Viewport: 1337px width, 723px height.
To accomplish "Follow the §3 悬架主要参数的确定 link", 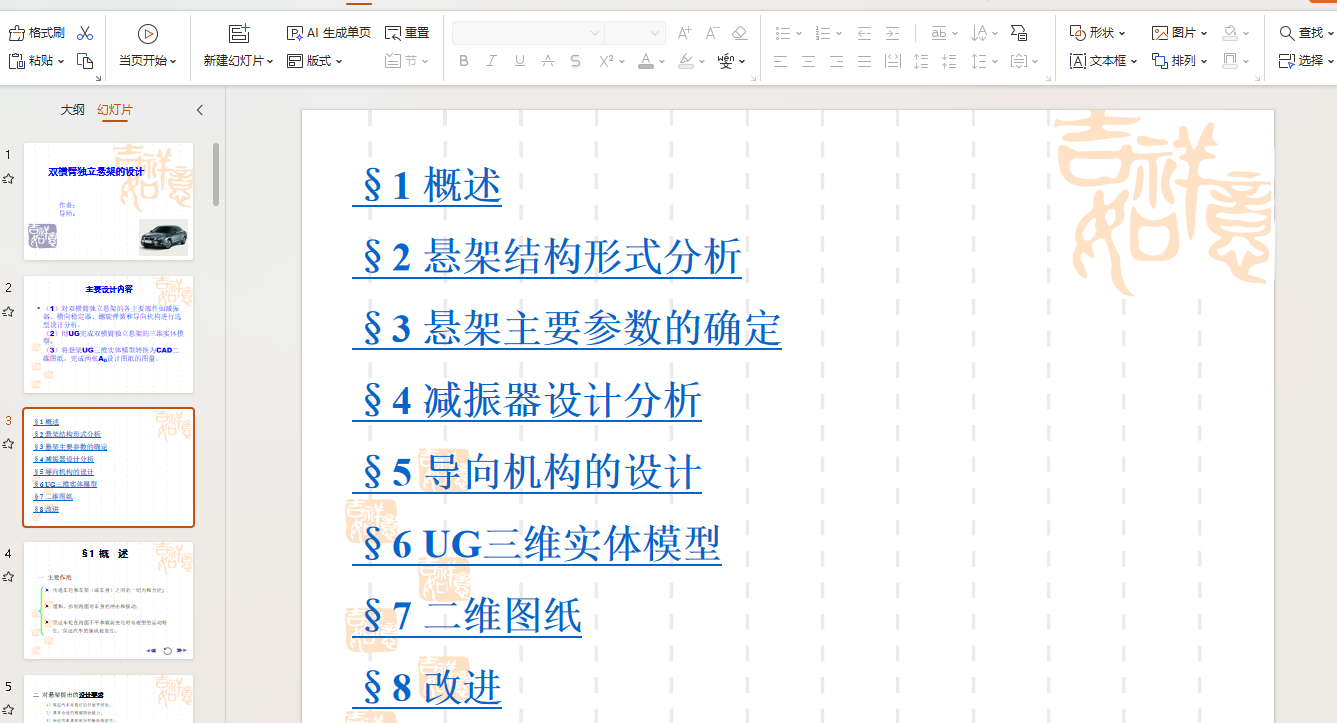I will (567, 328).
